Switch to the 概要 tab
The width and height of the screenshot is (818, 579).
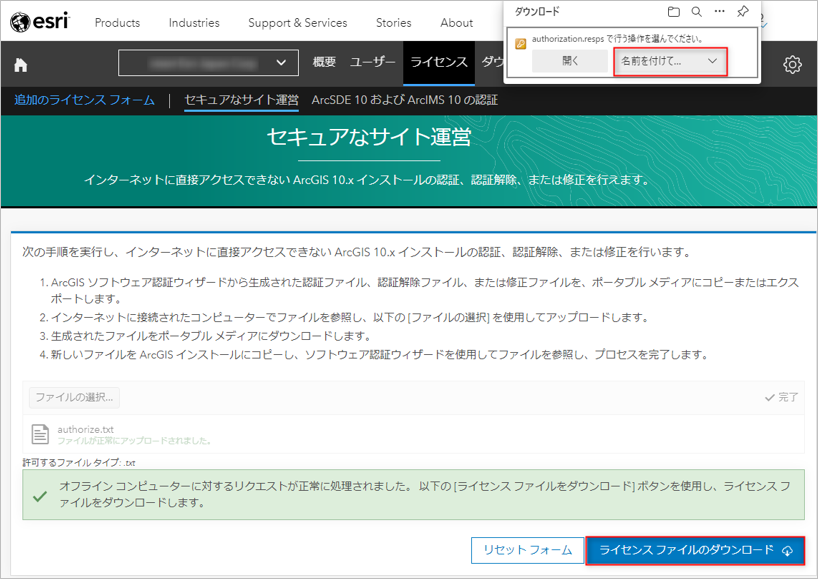(324, 62)
